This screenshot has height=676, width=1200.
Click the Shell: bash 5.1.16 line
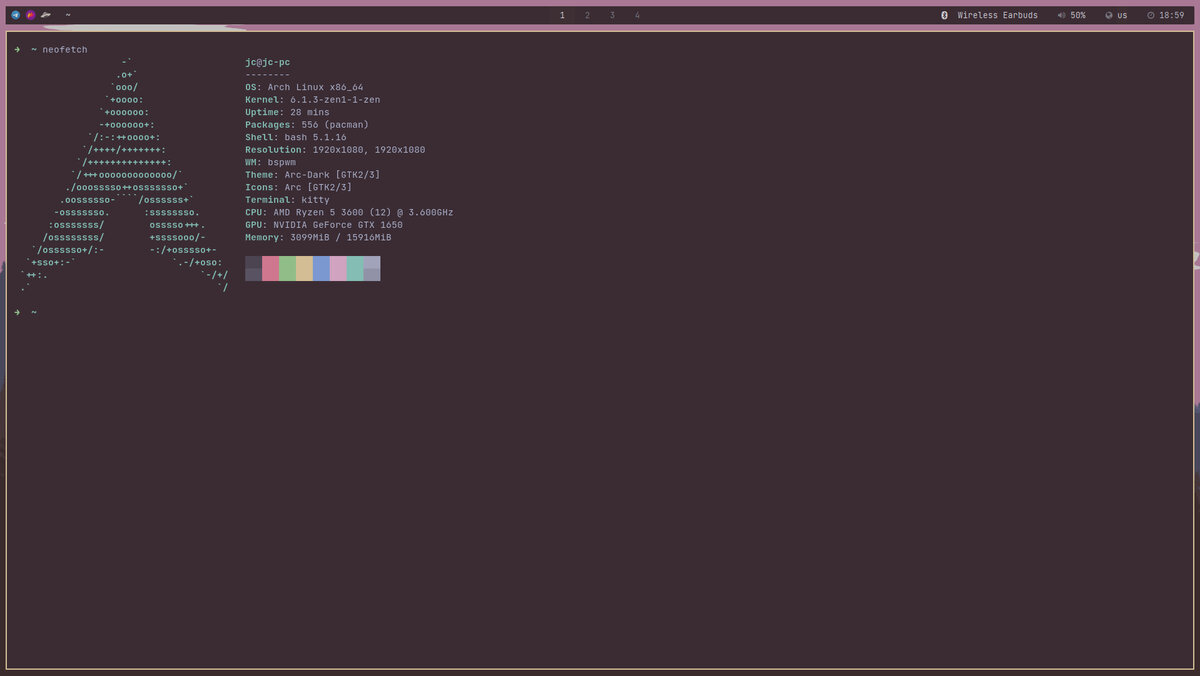point(296,137)
